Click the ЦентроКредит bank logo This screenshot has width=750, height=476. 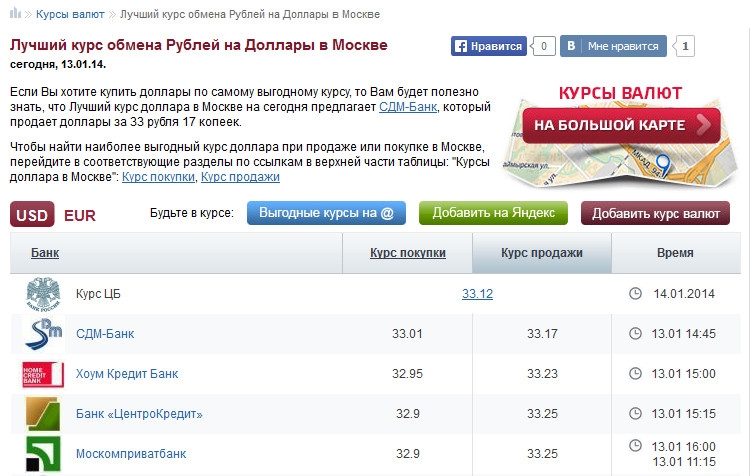43,414
